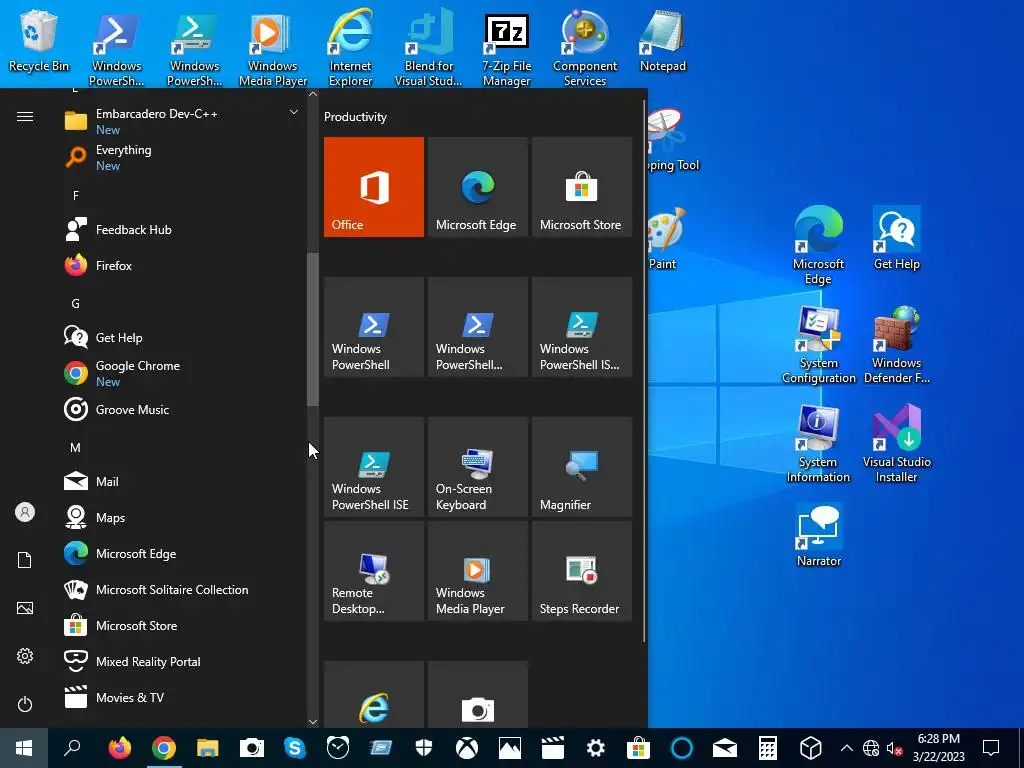The height and width of the screenshot is (768, 1024).
Task: Open Mixed Reality Portal
Action: pyautogui.click(x=182, y=662)
